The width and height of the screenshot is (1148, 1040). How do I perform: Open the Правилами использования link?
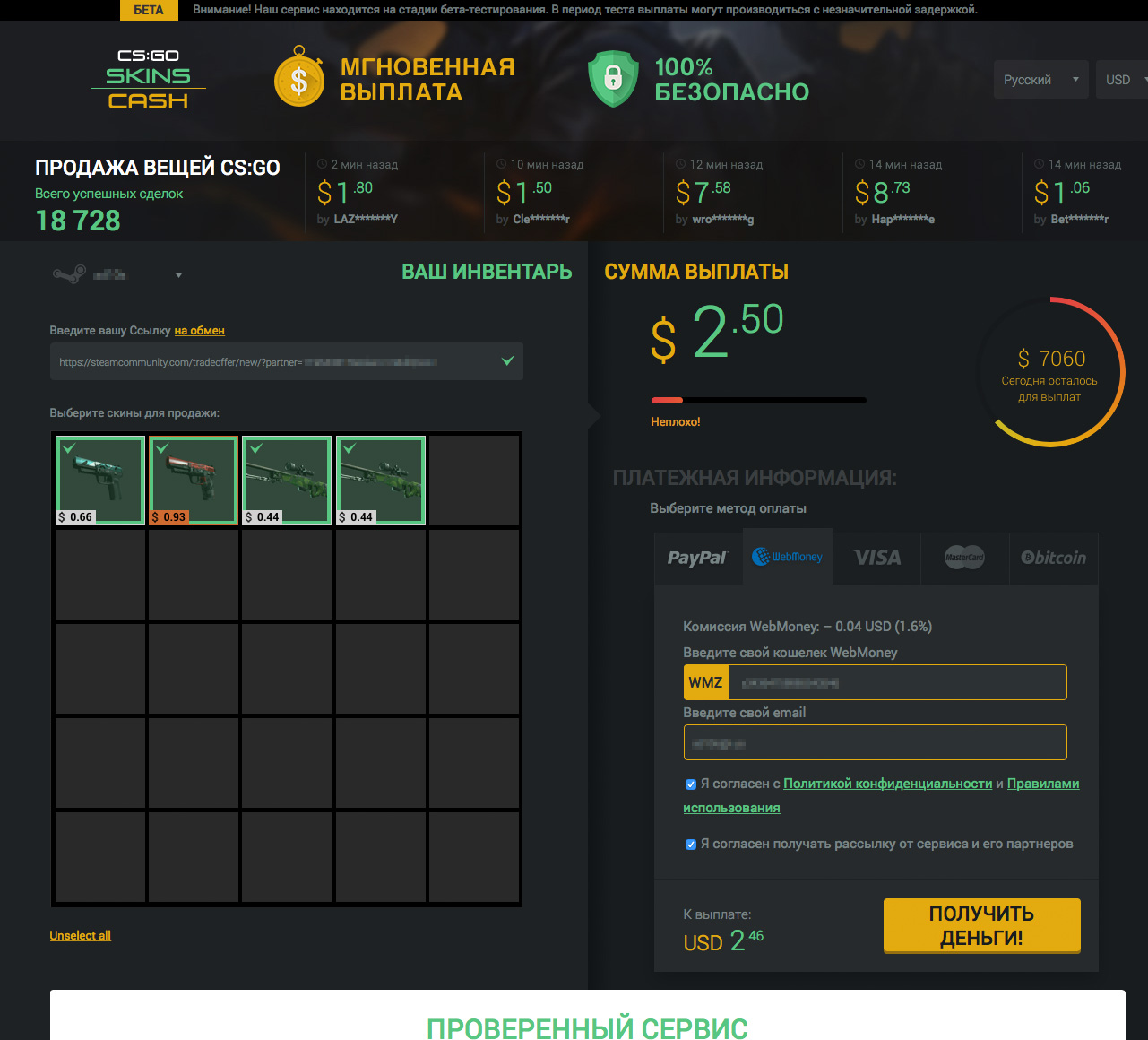coord(881,796)
